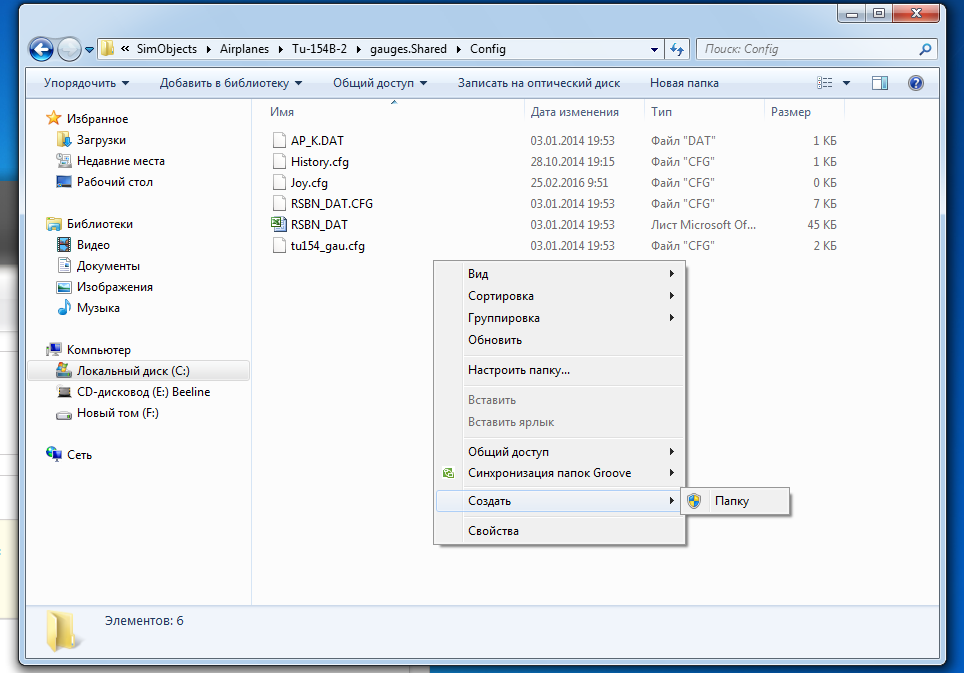Select the RSBN_DAT Excel file icon
Image resolution: width=964 pixels, height=673 pixels.
pos(279,224)
